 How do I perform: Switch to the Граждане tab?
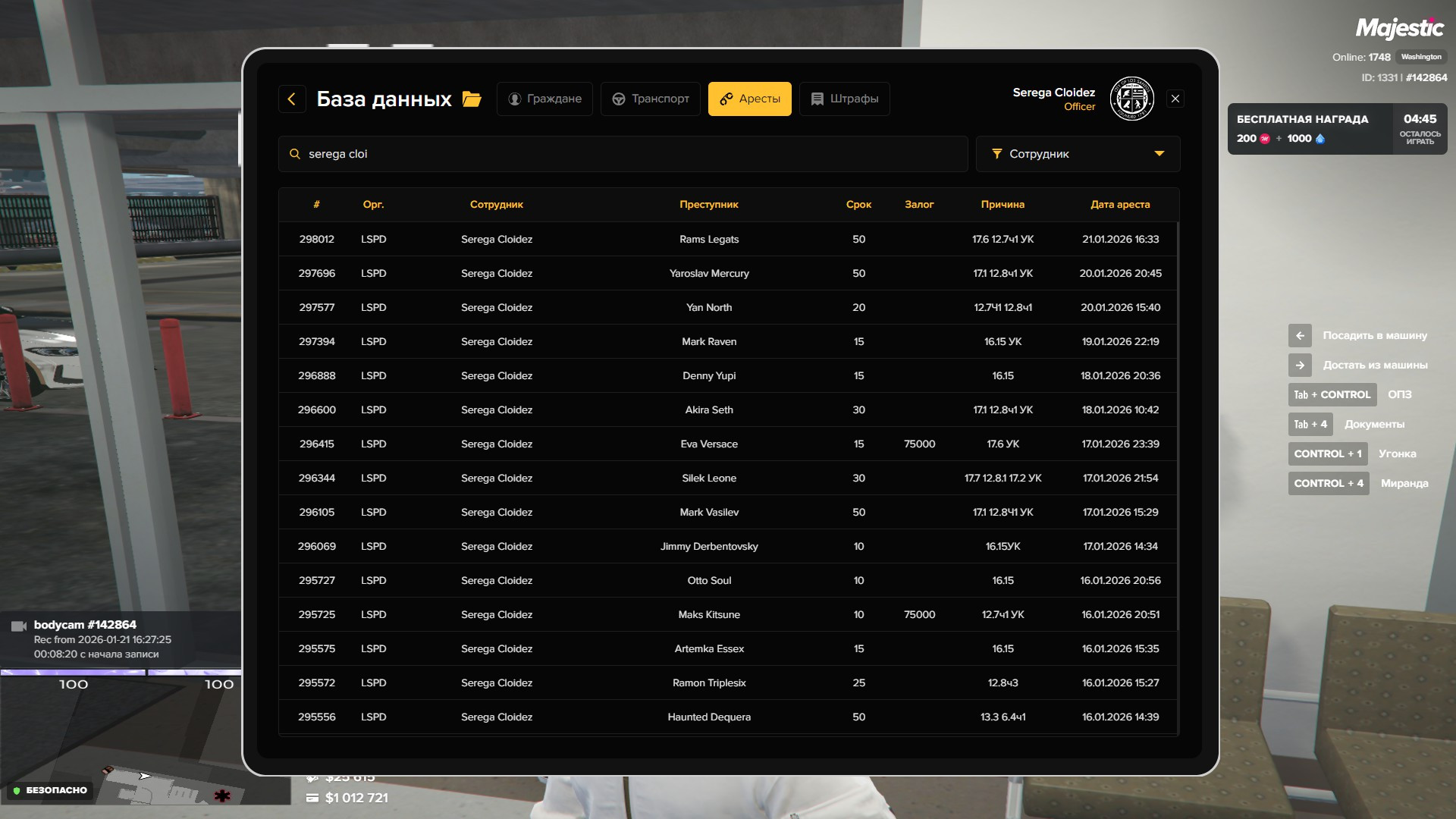point(544,99)
